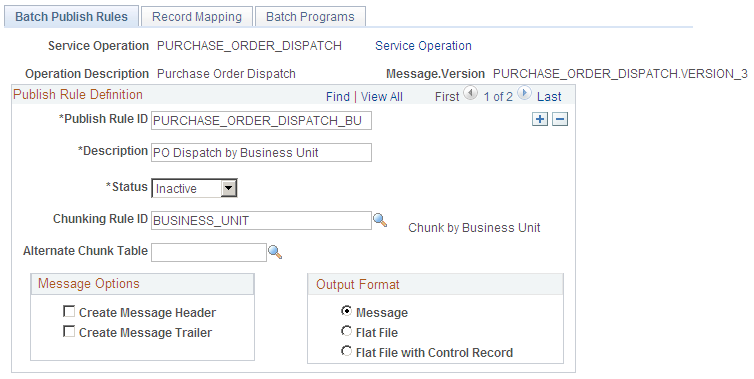Click the Publish Rule Definition heading
The width and height of the screenshot is (754, 379).
(x=78, y=94)
